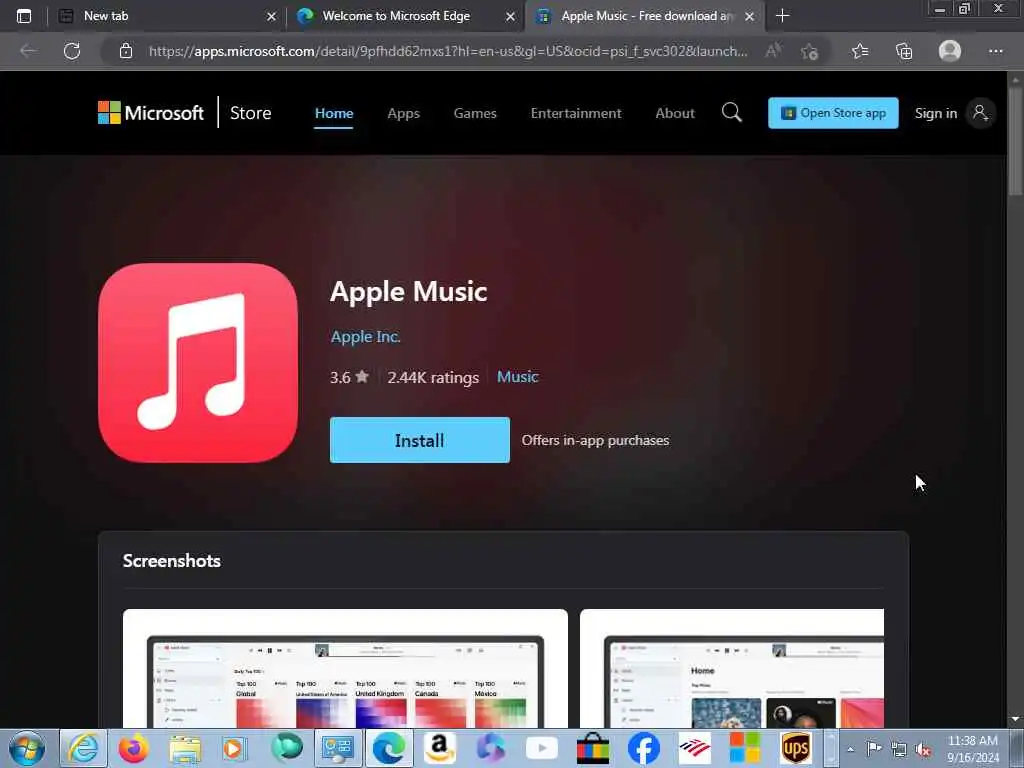
Task: Open the Store search magnifier icon
Action: (x=731, y=112)
